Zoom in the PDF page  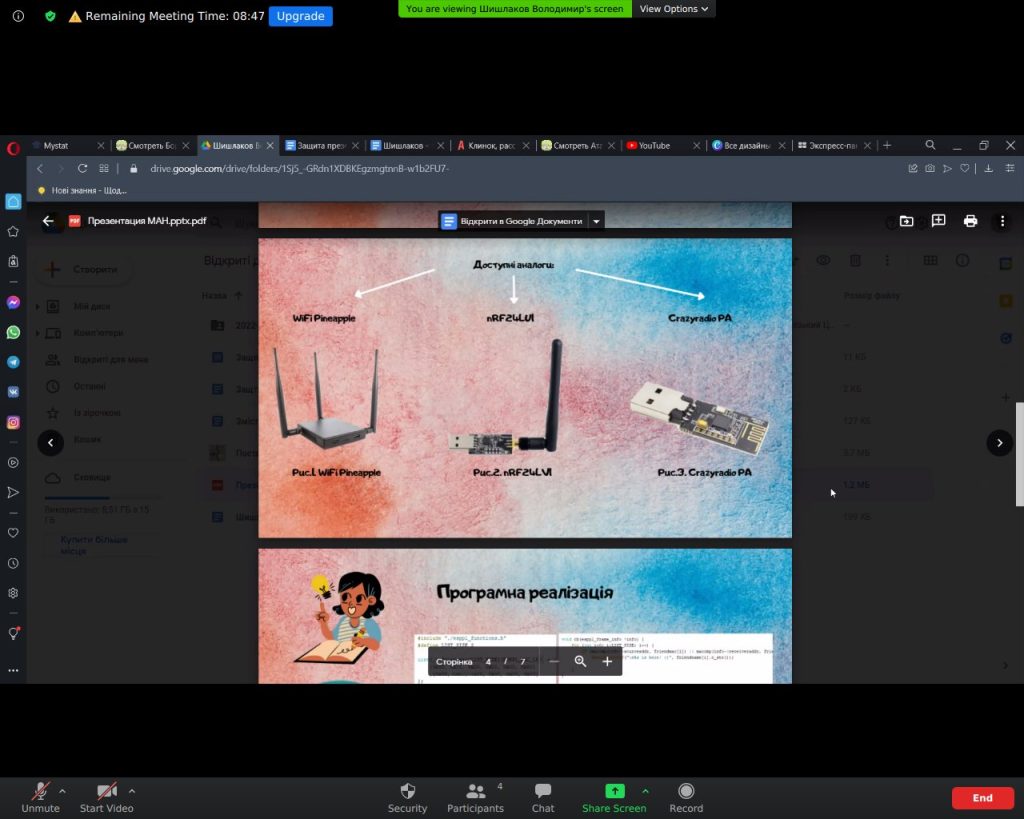pos(607,662)
